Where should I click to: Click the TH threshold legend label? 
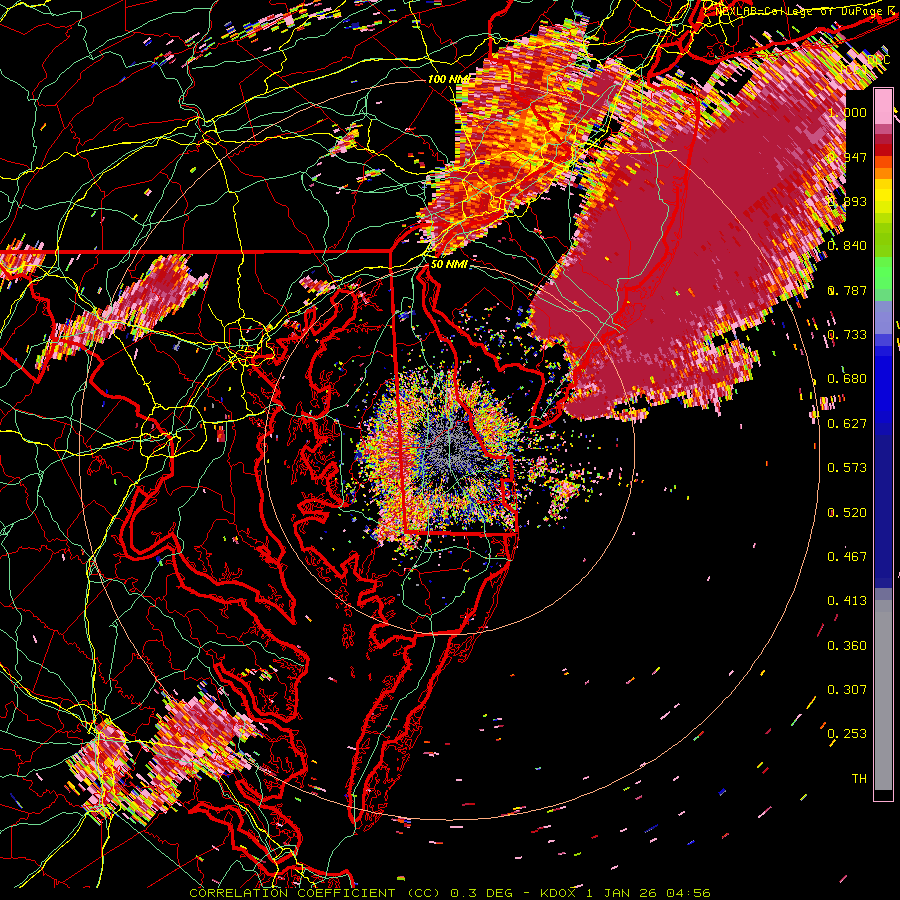tap(859, 779)
